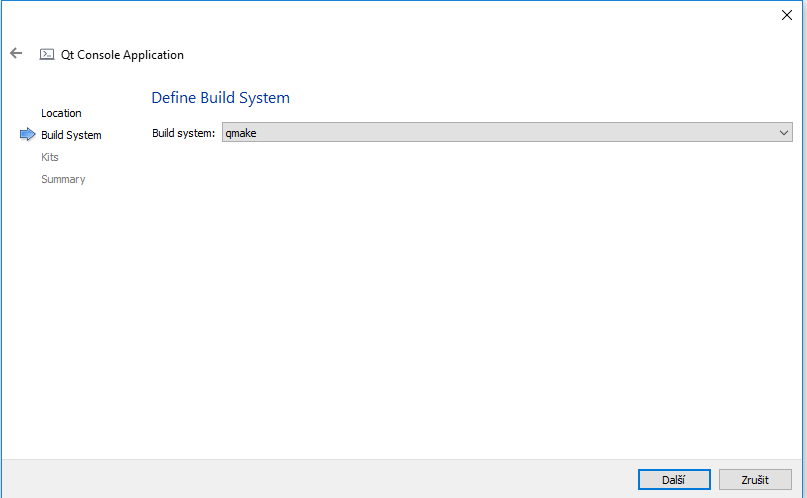This screenshot has width=807, height=498.
Task: Close the wizard dialog window
Action: click(x=785, y=15)
